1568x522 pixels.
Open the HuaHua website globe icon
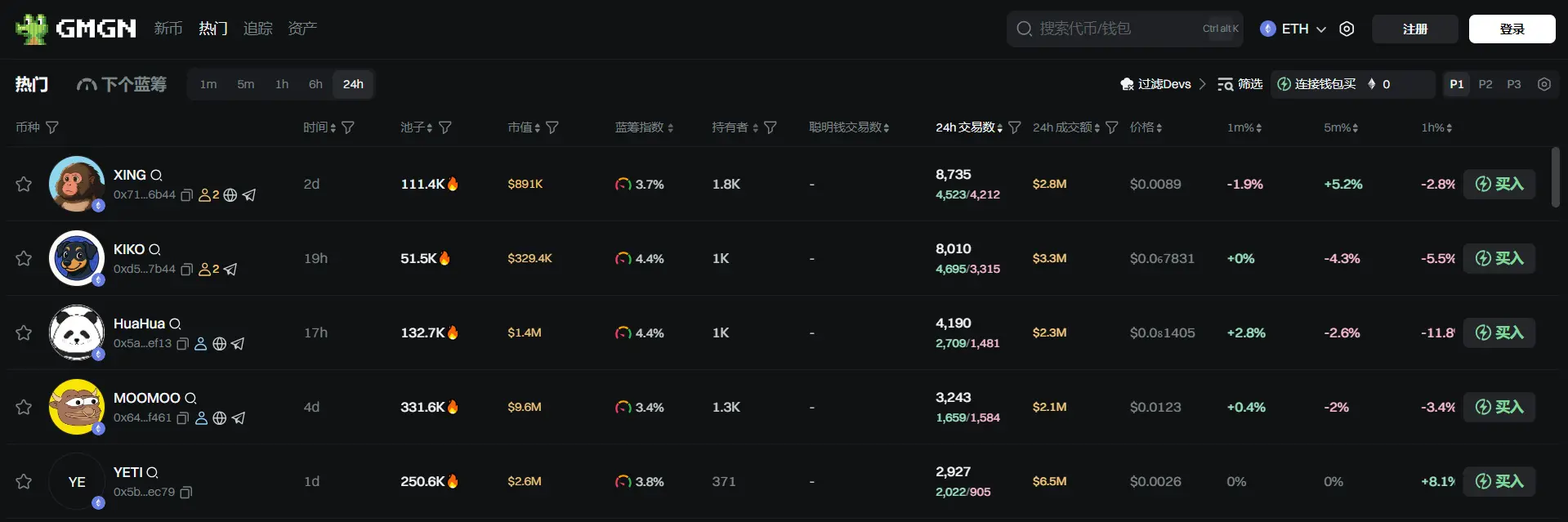[219, 344]
